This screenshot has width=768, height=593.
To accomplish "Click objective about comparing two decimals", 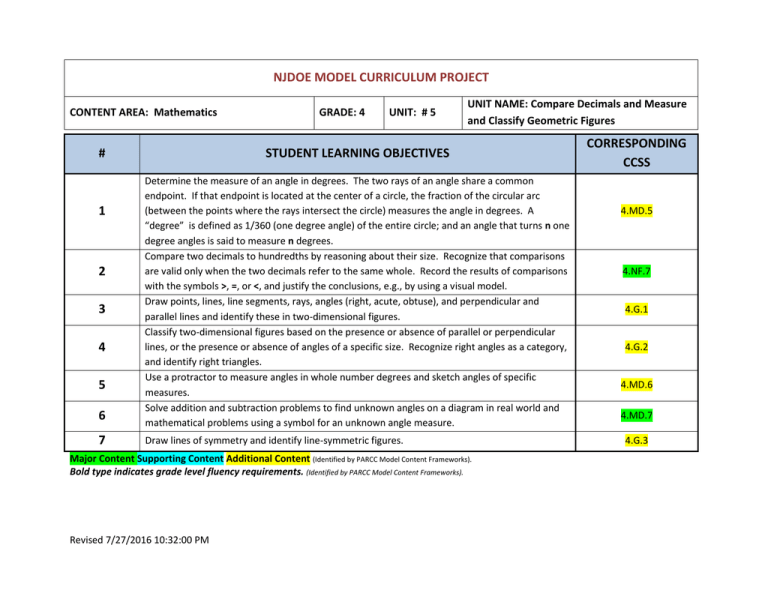I will [356, 271].
